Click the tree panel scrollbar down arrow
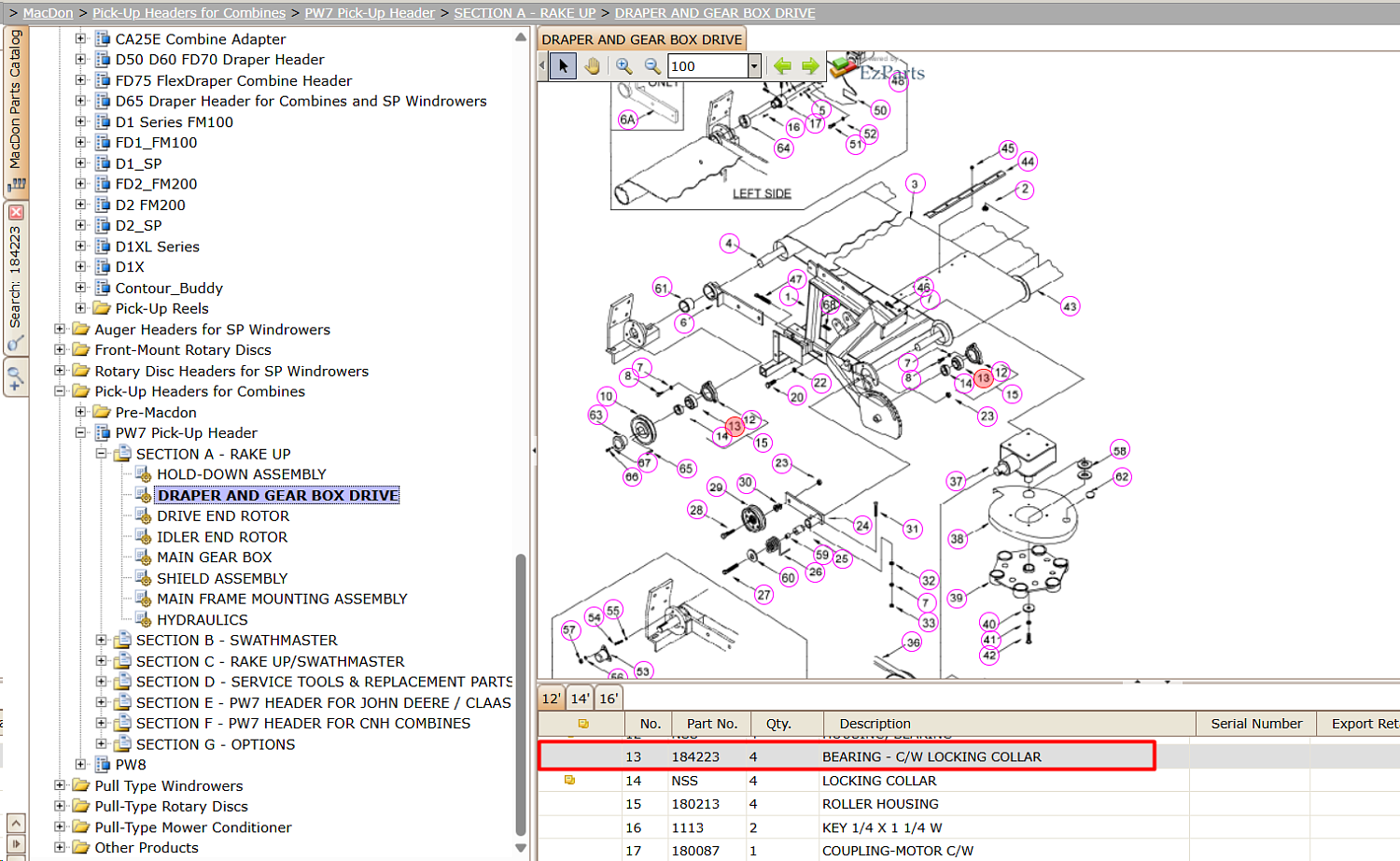This screenshot has height=861, width=1400. click(x=521, y=848)
